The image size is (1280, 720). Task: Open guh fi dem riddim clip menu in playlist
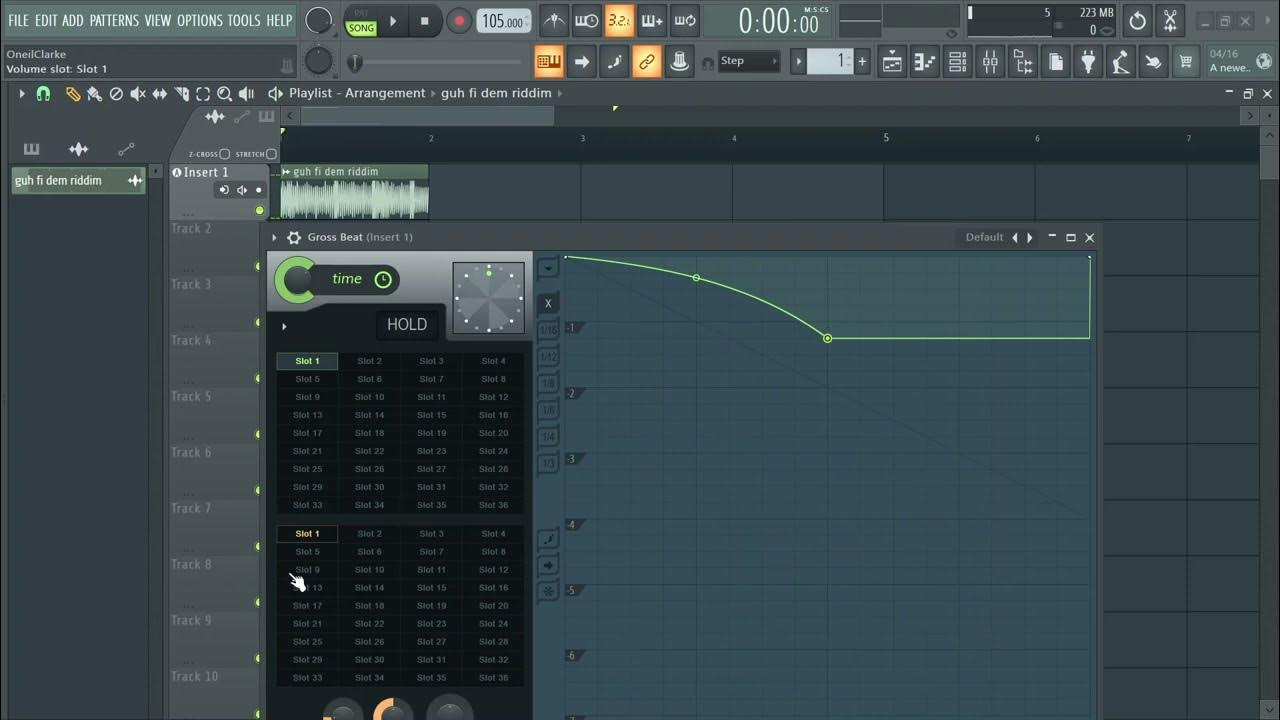click(x=287, y=172)
